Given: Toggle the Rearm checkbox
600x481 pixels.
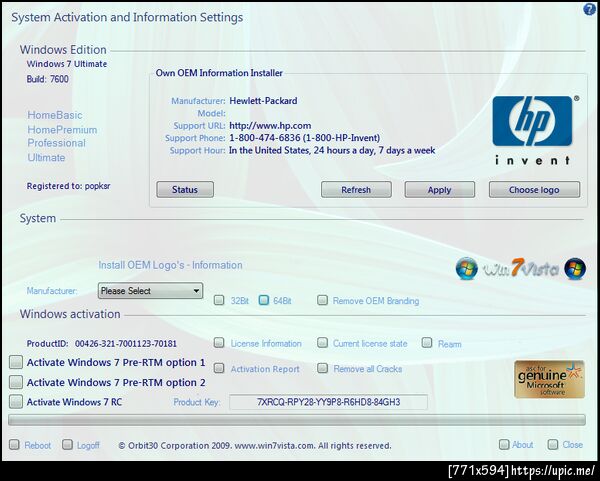Looking at the screenshot, I should pyautogui.click(x=427, y=342).
